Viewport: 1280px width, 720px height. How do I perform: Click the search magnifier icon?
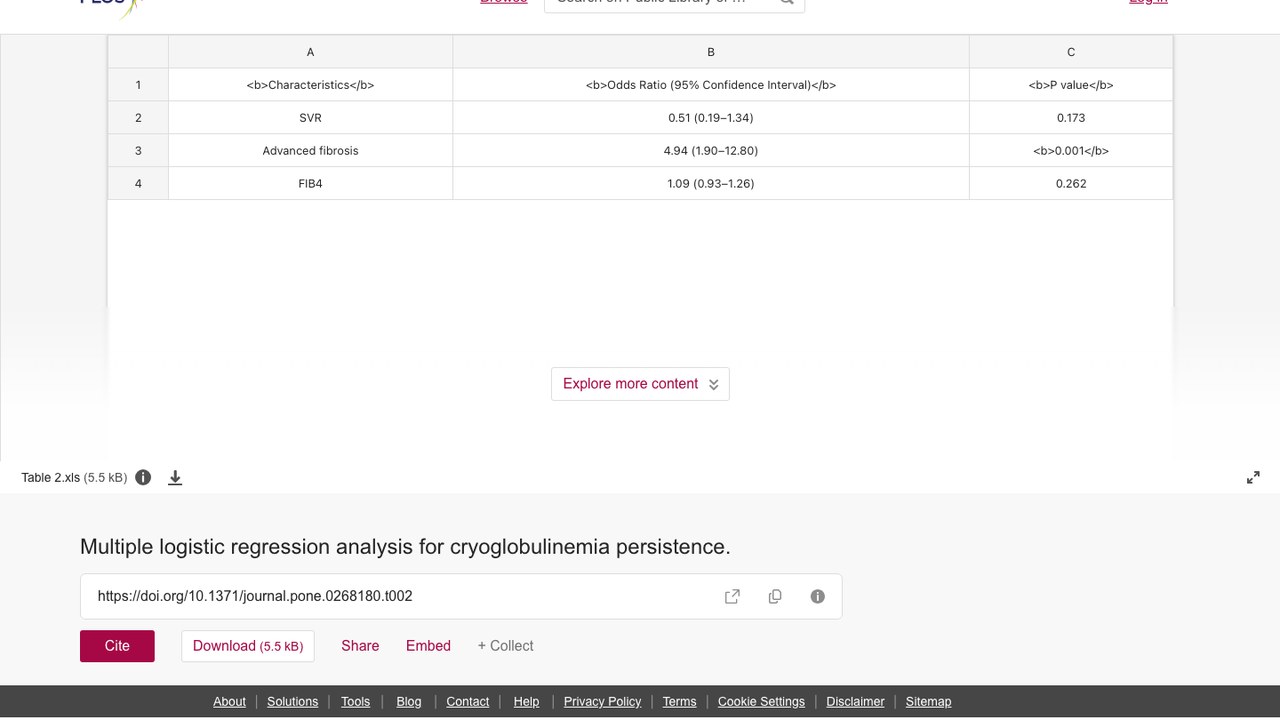787,2
